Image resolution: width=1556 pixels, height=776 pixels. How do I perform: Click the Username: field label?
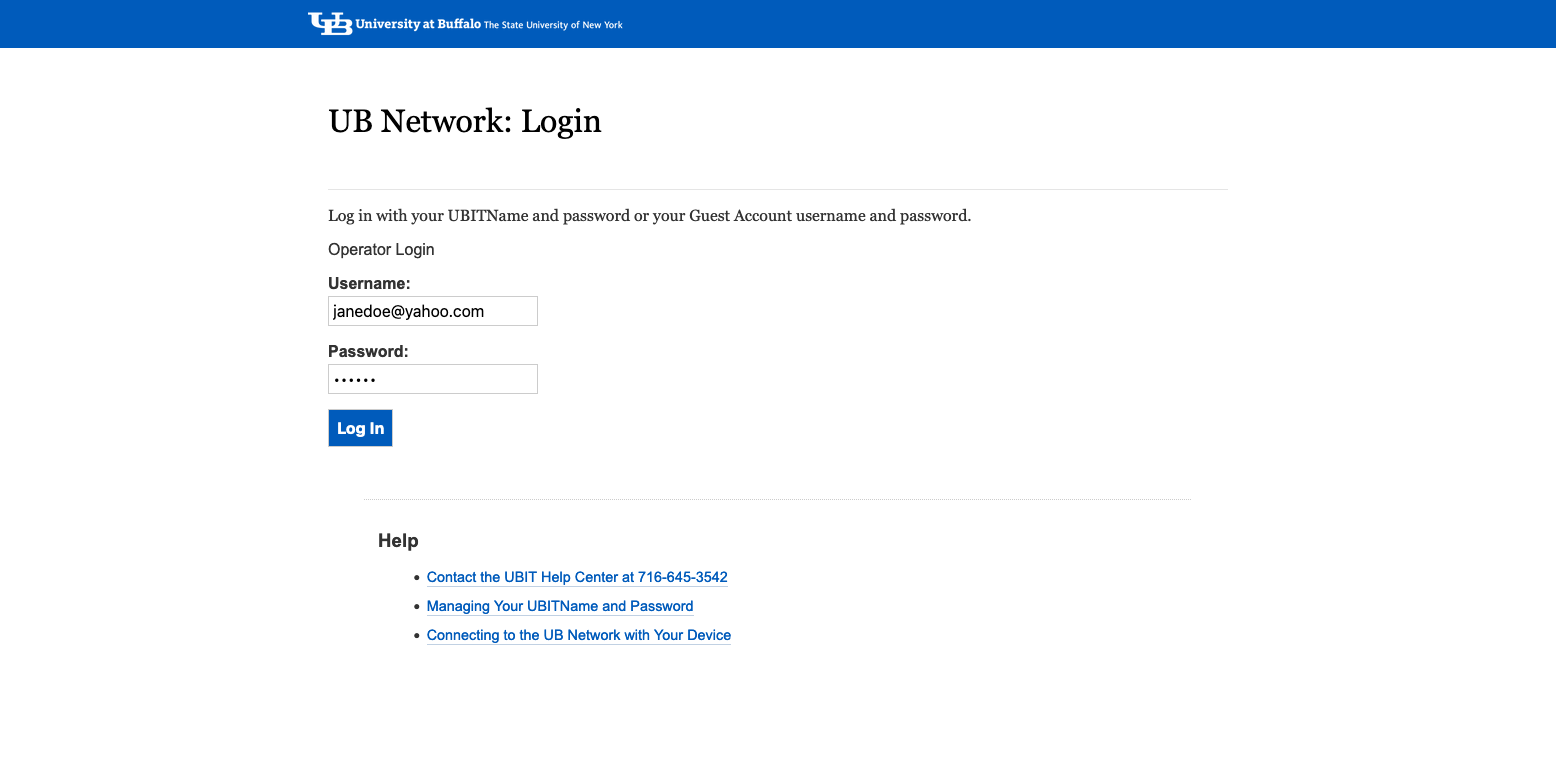pos(369,283)
